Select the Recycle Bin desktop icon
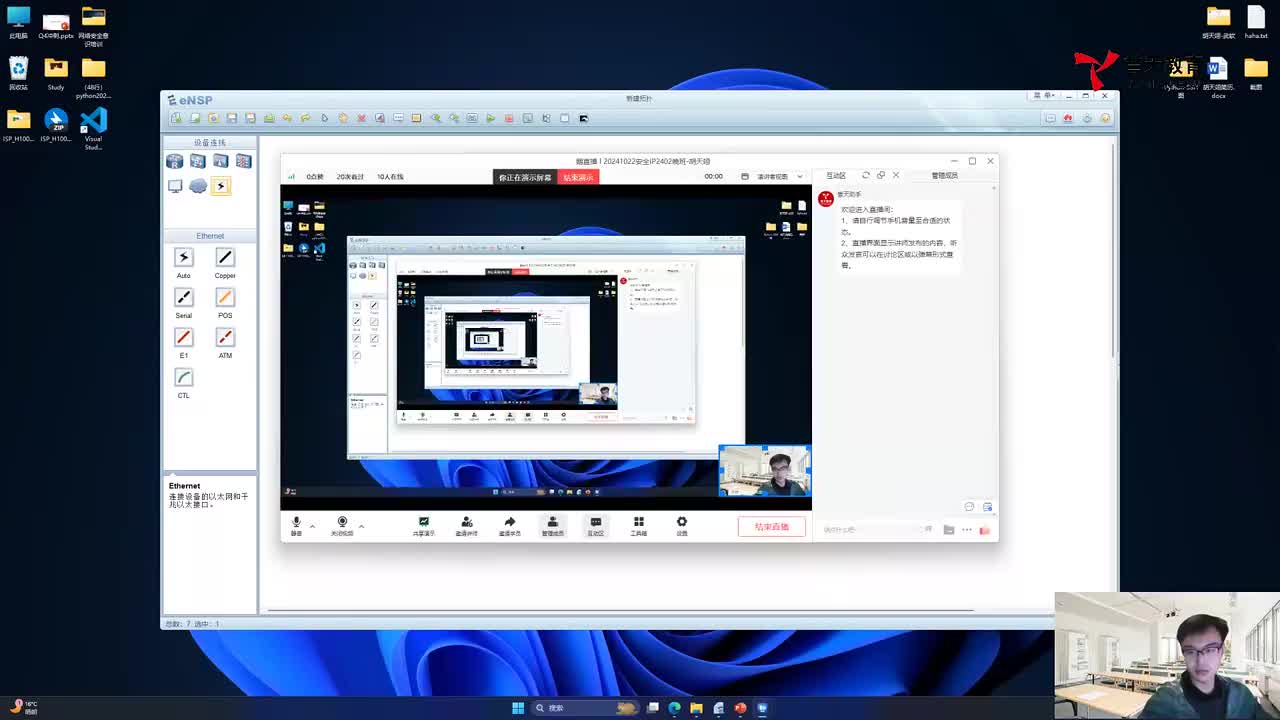This screenshot has width=1280, height=720. [18, 73]
